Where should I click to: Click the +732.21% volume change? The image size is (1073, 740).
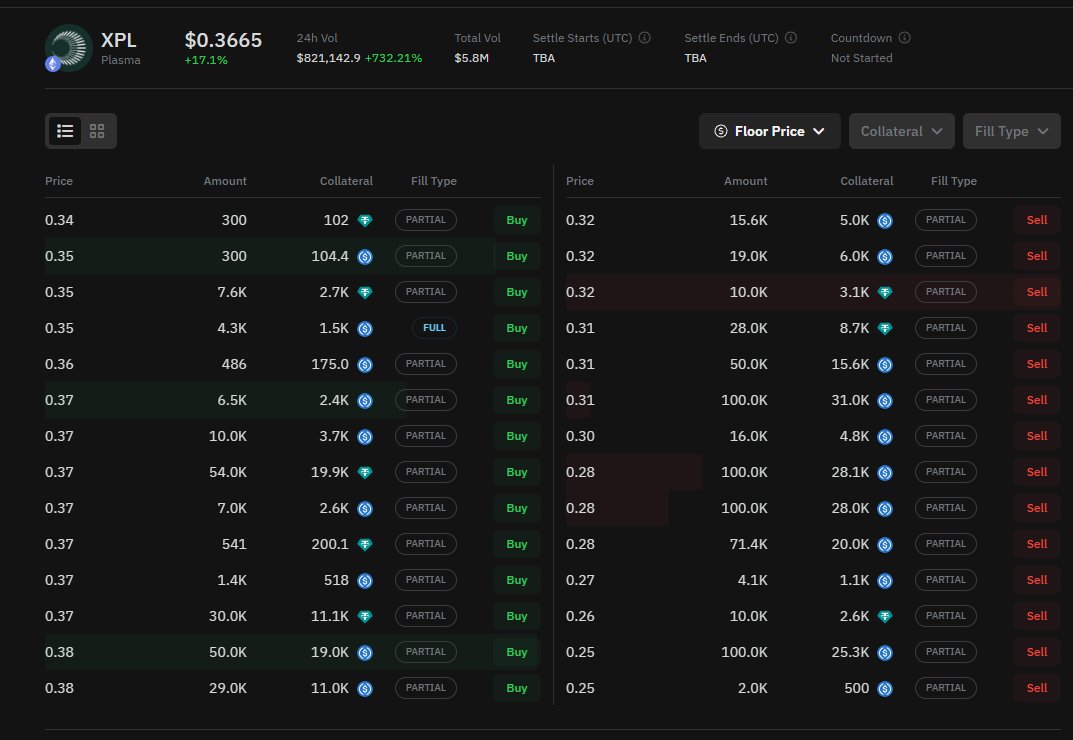pos(393,58)
